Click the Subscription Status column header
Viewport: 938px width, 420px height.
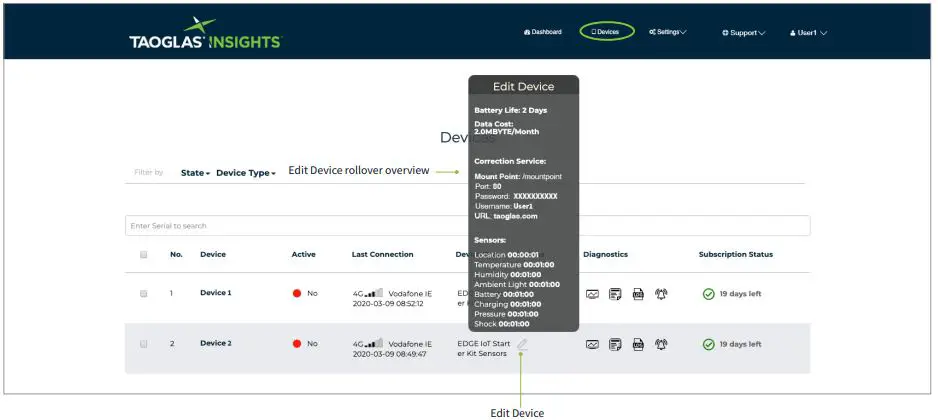pos(736,254)
